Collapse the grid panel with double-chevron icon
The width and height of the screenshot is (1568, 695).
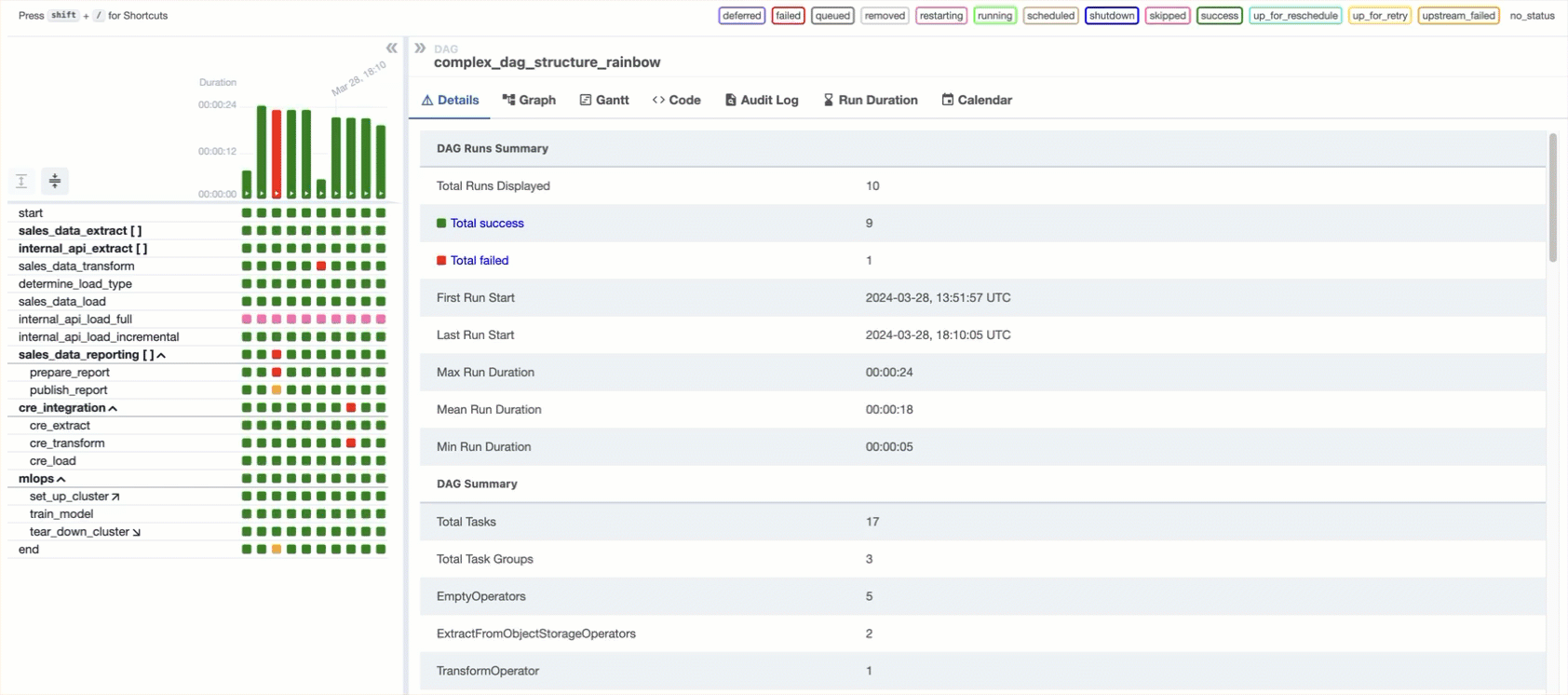click(x=391, y=48)
